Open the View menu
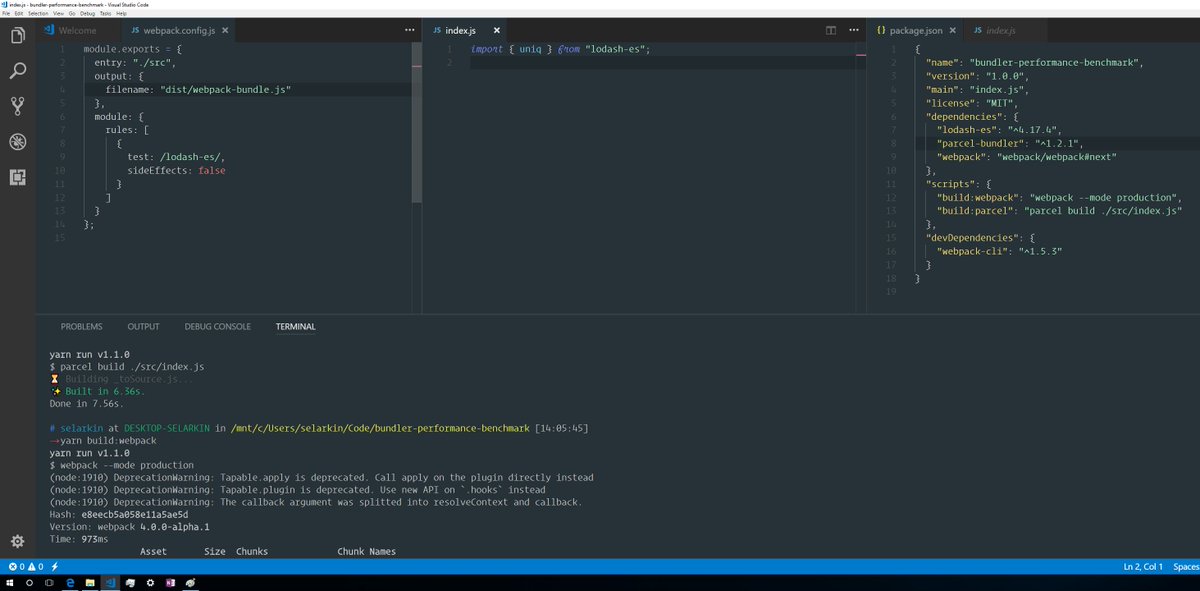This screenshot has width=1200, height=591. pyautogui.click(x=56, y=14)
